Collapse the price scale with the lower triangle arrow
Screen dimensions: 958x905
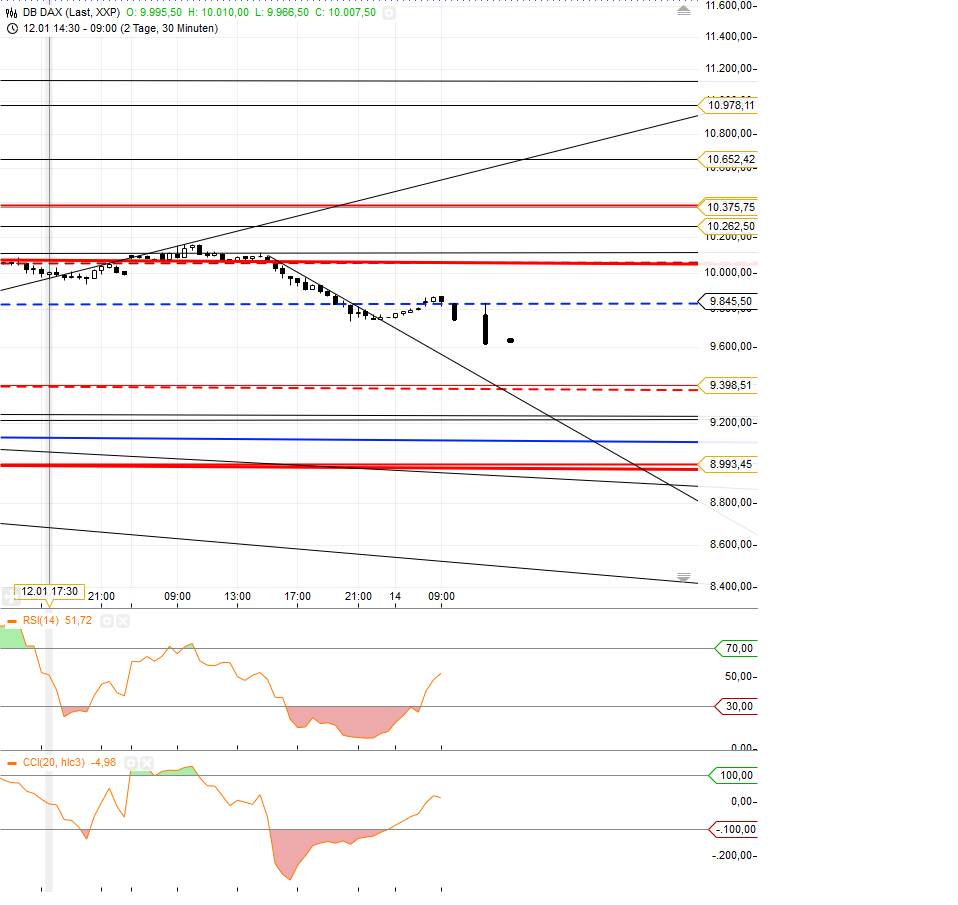pyautogui.click(x=683, y=576)
